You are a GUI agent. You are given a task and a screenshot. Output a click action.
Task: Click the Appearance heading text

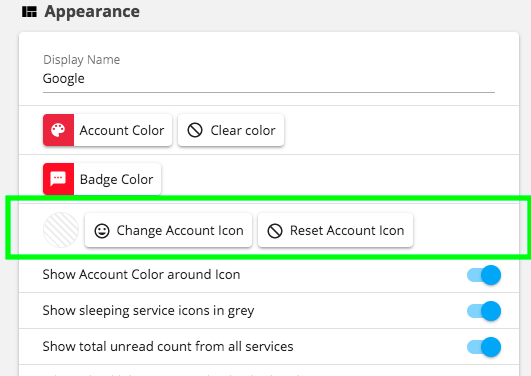[x=92, y=12]
